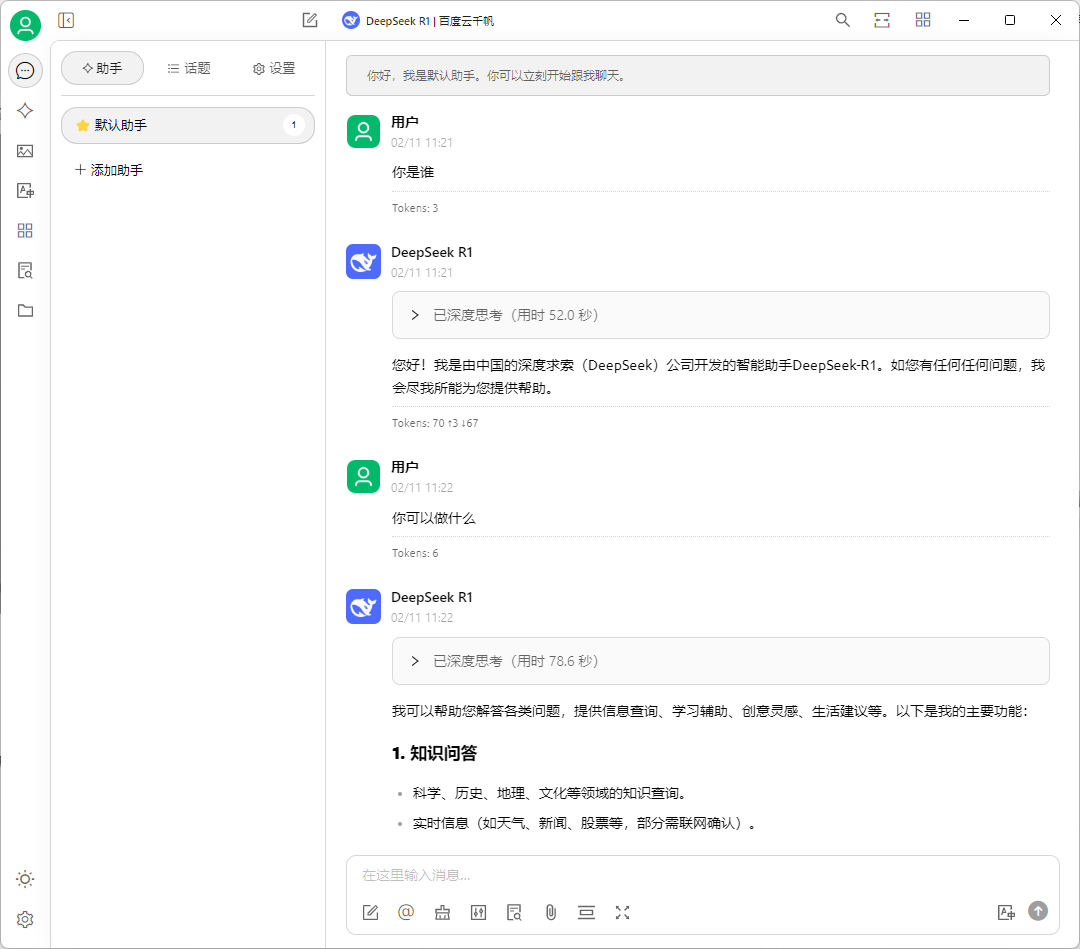Open the chat assistant page in the sidebar

click(25, 70)
